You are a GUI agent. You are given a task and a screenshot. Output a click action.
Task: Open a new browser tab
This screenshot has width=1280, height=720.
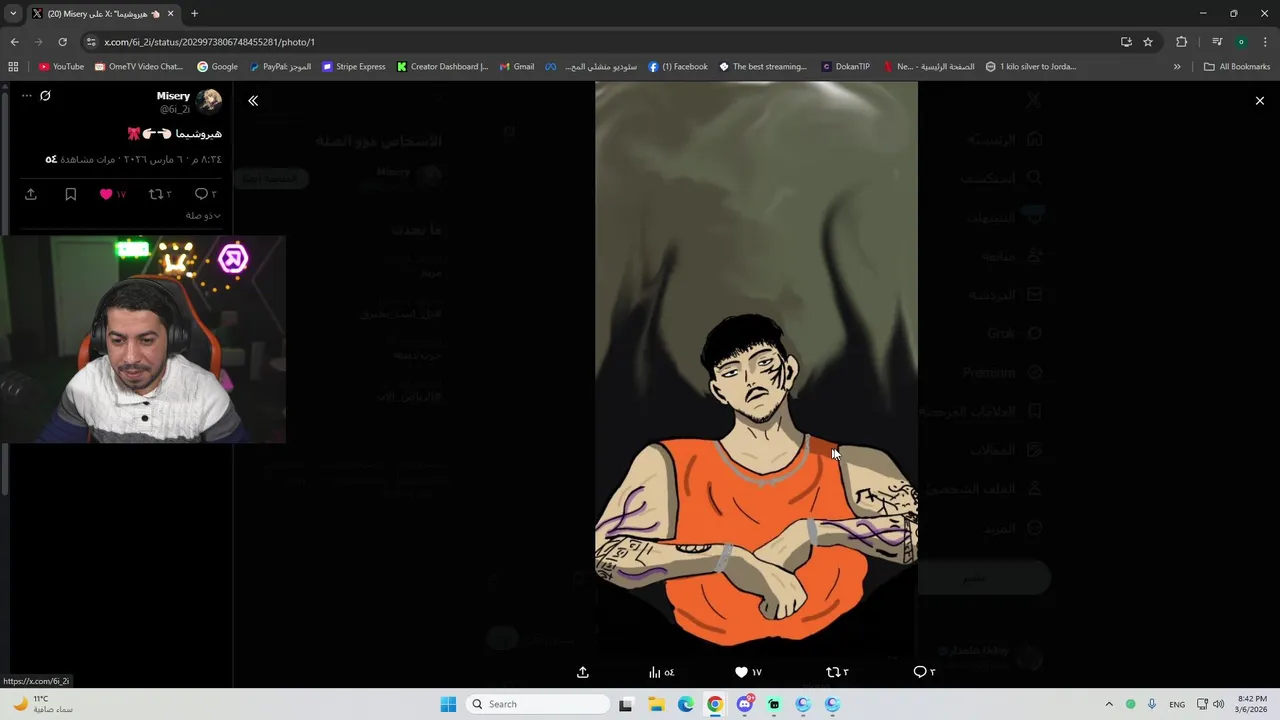(x=194, y=14)
